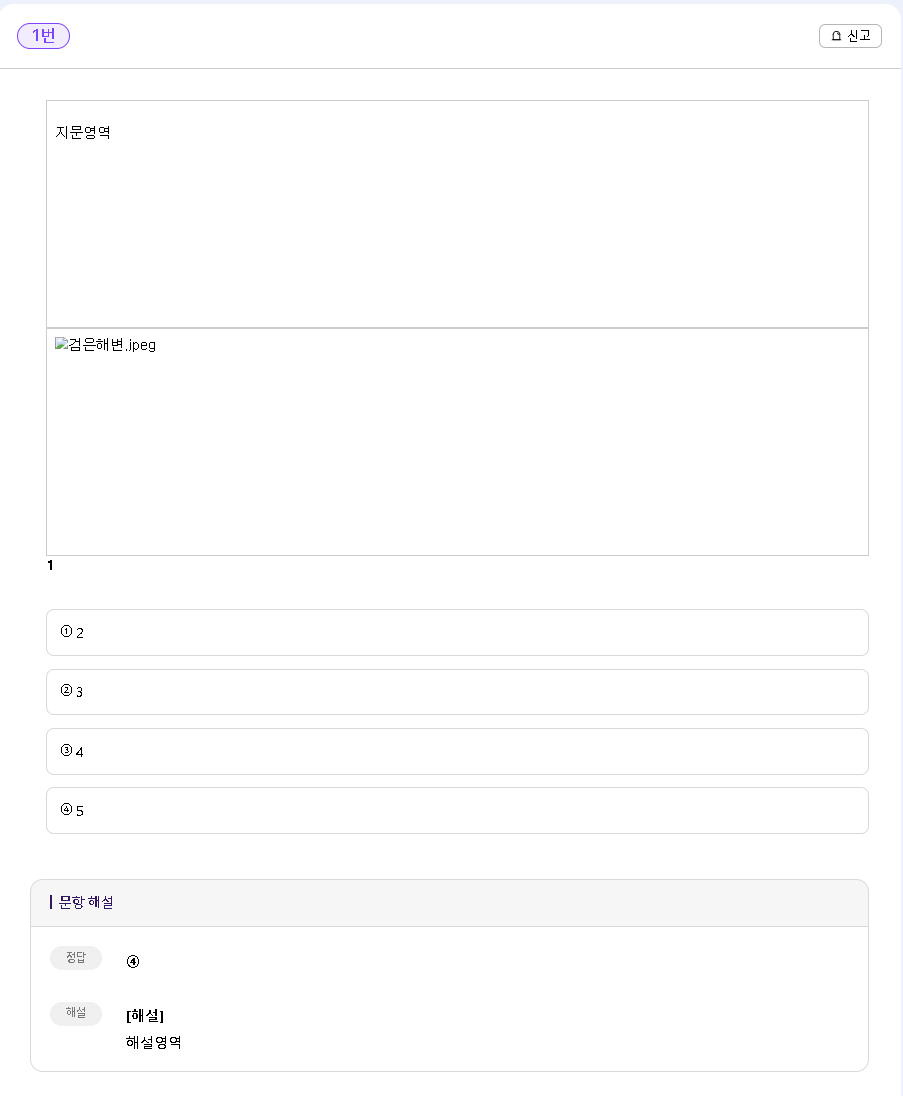The height and width of the screenshot is (1096, 903).
Task: Click the question text '1' below image
Action: pyautogui.click(x=50, y=565)
